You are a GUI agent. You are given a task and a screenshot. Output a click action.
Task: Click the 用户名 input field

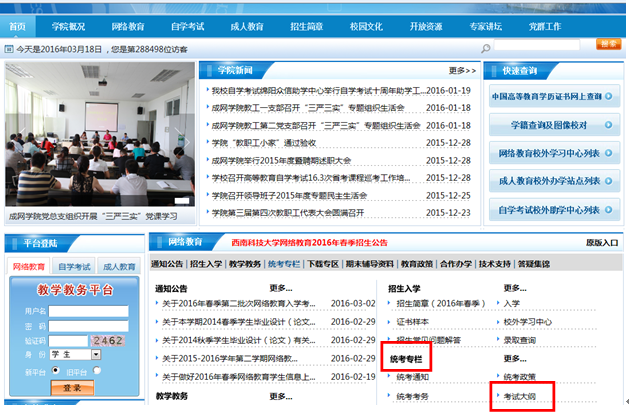89,312
